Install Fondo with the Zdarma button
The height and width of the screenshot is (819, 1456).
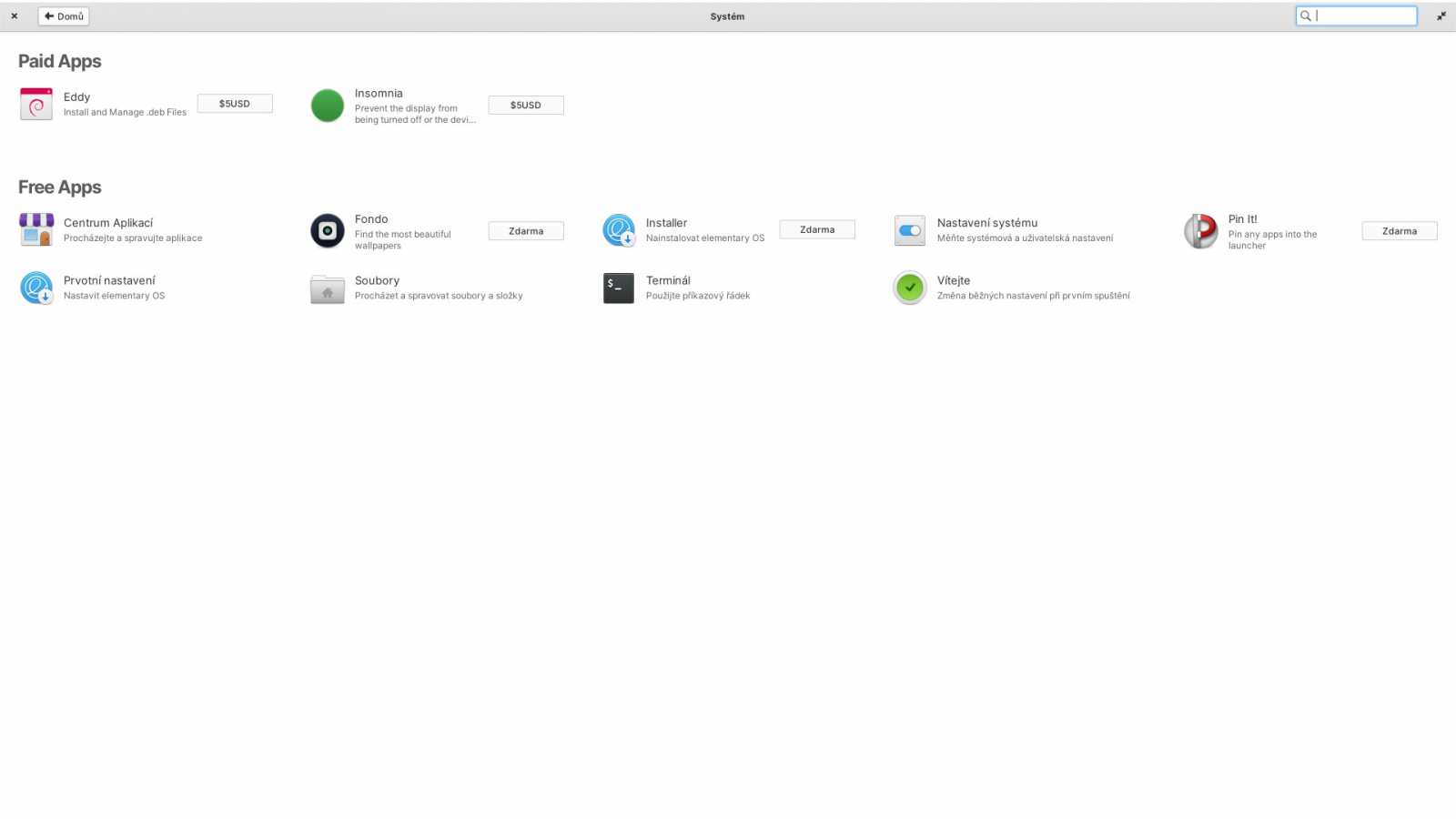[526, 231]
